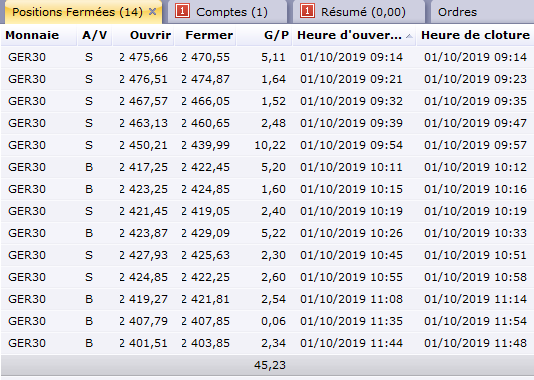
Task: Select close price 2 429,09
Action: (205, 233)
